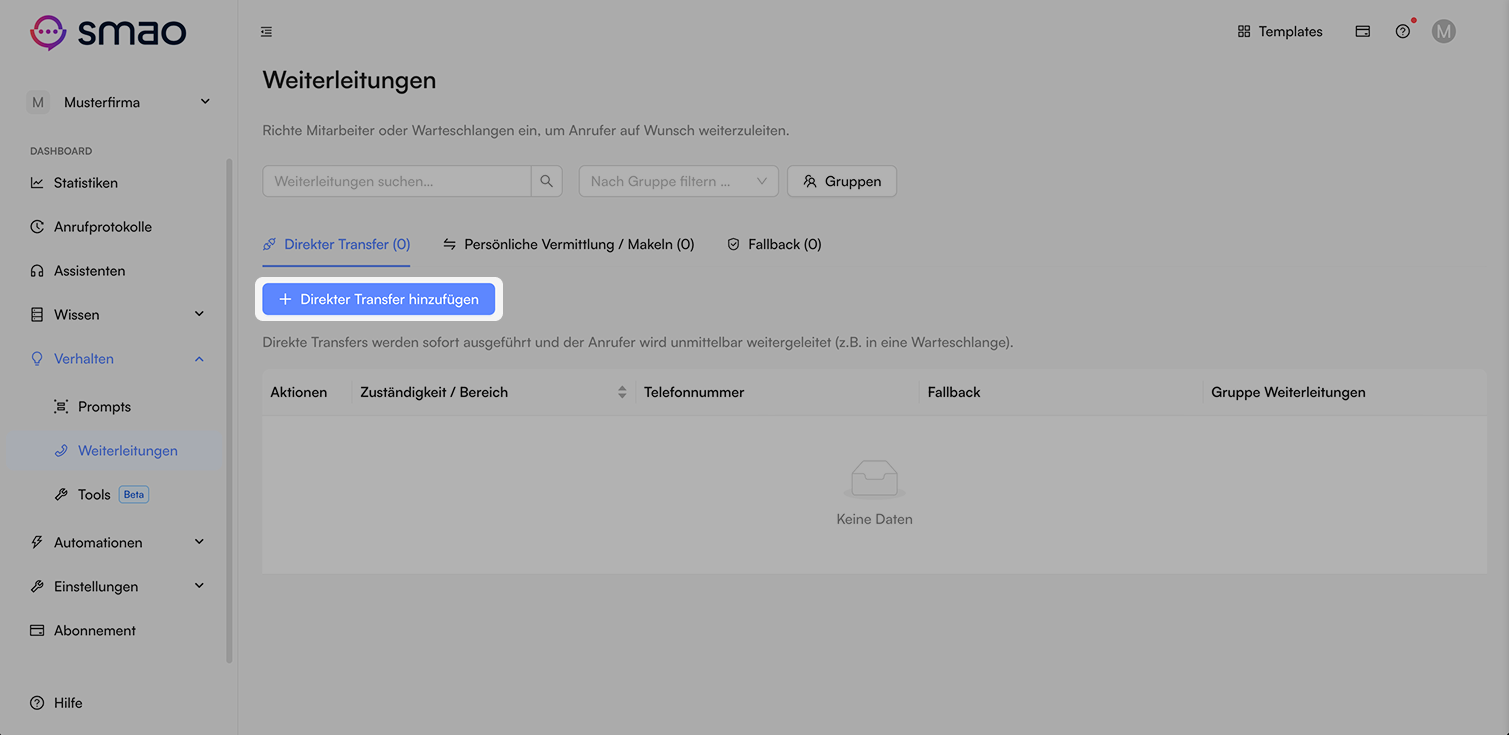Viewport: 1509px width, 735px height.
Task: Click the smao logo
Action: 108,32
